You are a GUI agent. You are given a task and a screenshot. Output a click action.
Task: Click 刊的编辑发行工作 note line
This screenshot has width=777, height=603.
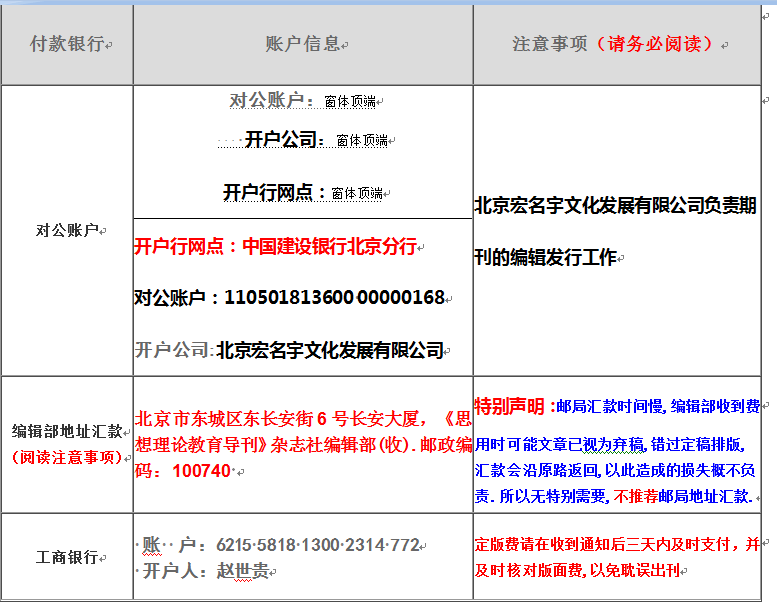point(546,258)
